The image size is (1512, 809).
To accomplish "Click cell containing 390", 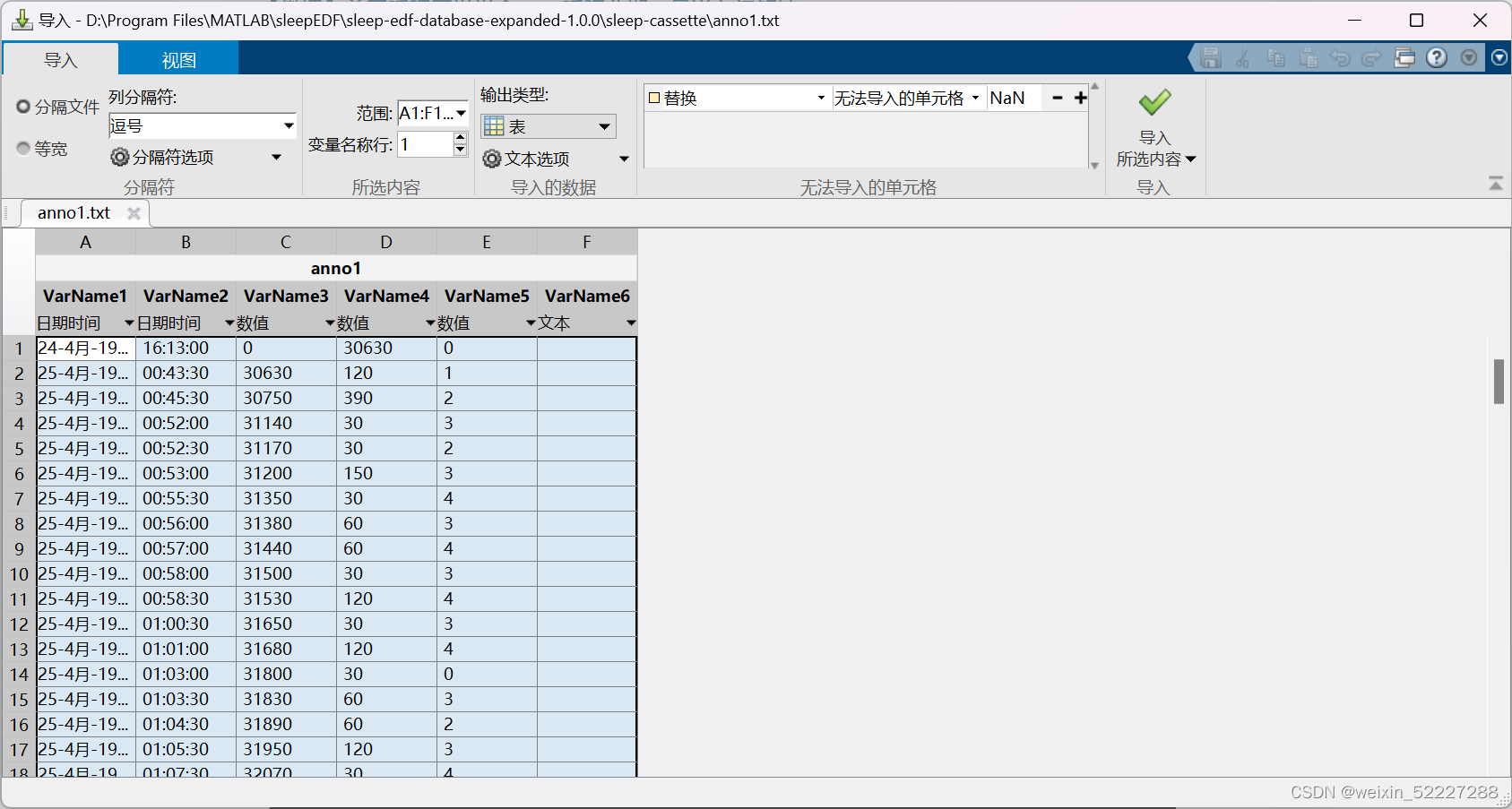I will 386,398.
